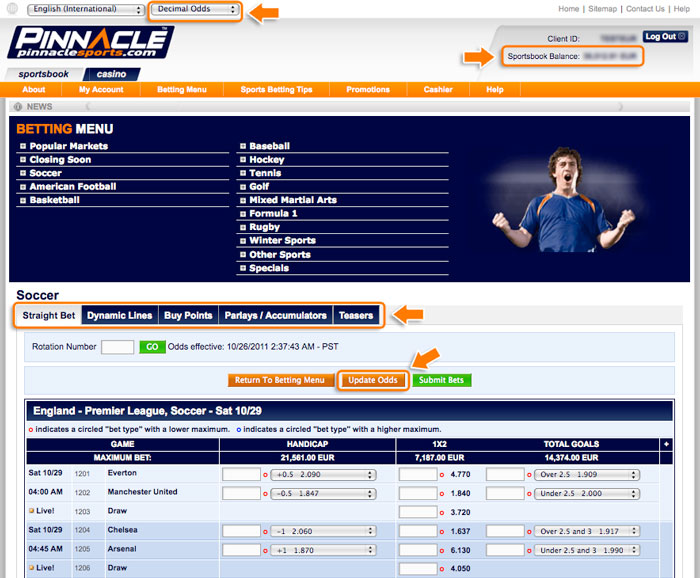The width and height of the screenshot is (700, 578).
Task: Select the sportsbook tab
Action: (43, 74)
